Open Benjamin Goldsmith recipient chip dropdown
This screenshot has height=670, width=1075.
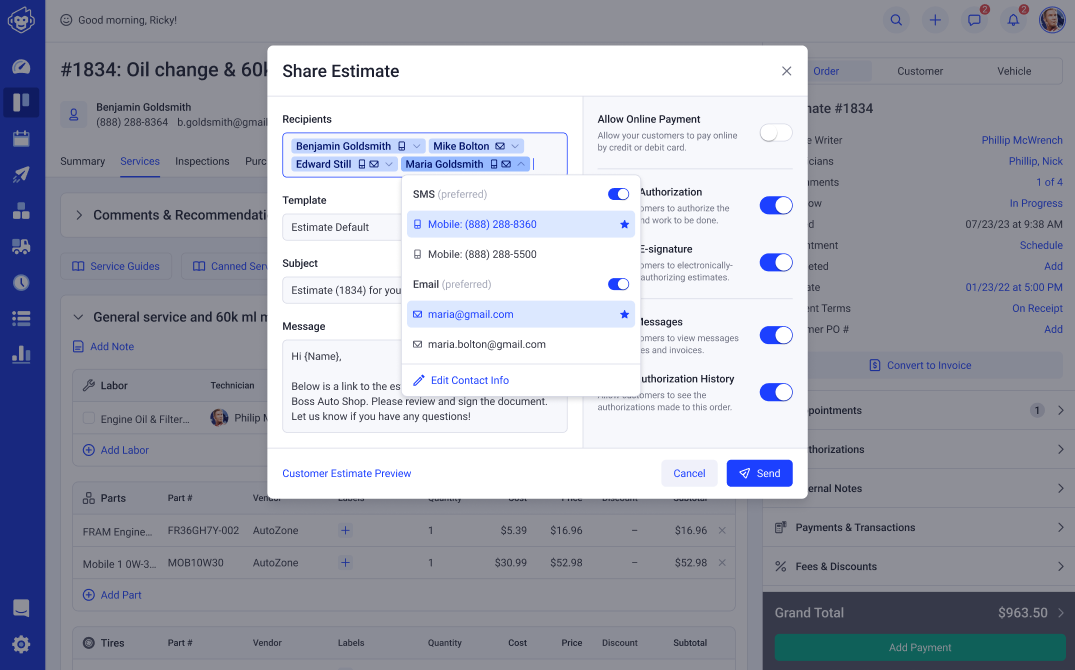417,146
